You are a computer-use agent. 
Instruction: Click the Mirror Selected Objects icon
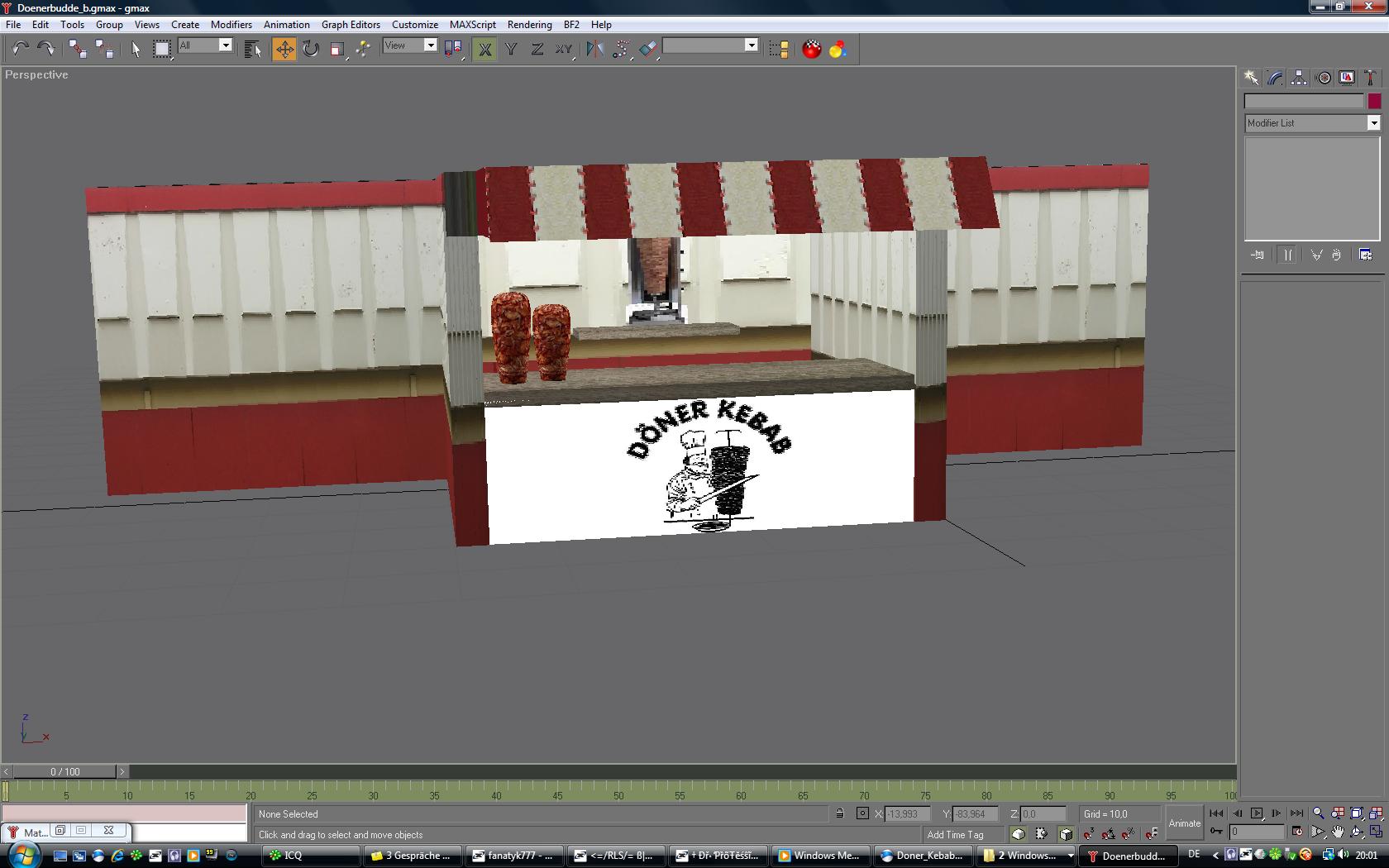click(594, 50)
